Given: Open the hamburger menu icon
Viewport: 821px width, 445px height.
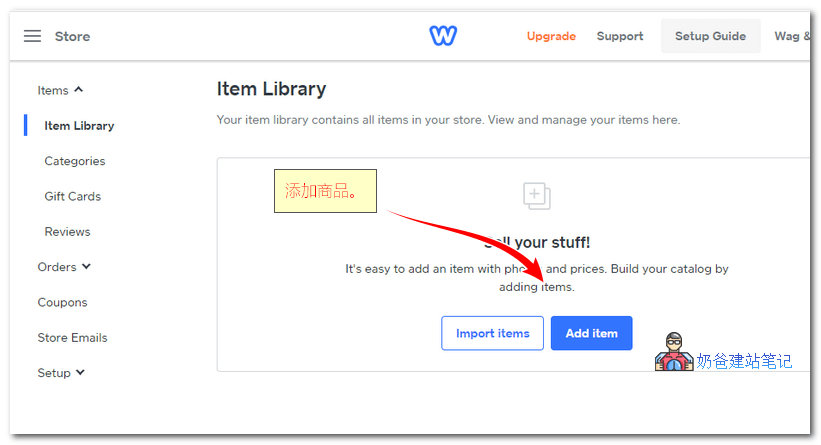Looking at the screenshot, I should 33,36.
